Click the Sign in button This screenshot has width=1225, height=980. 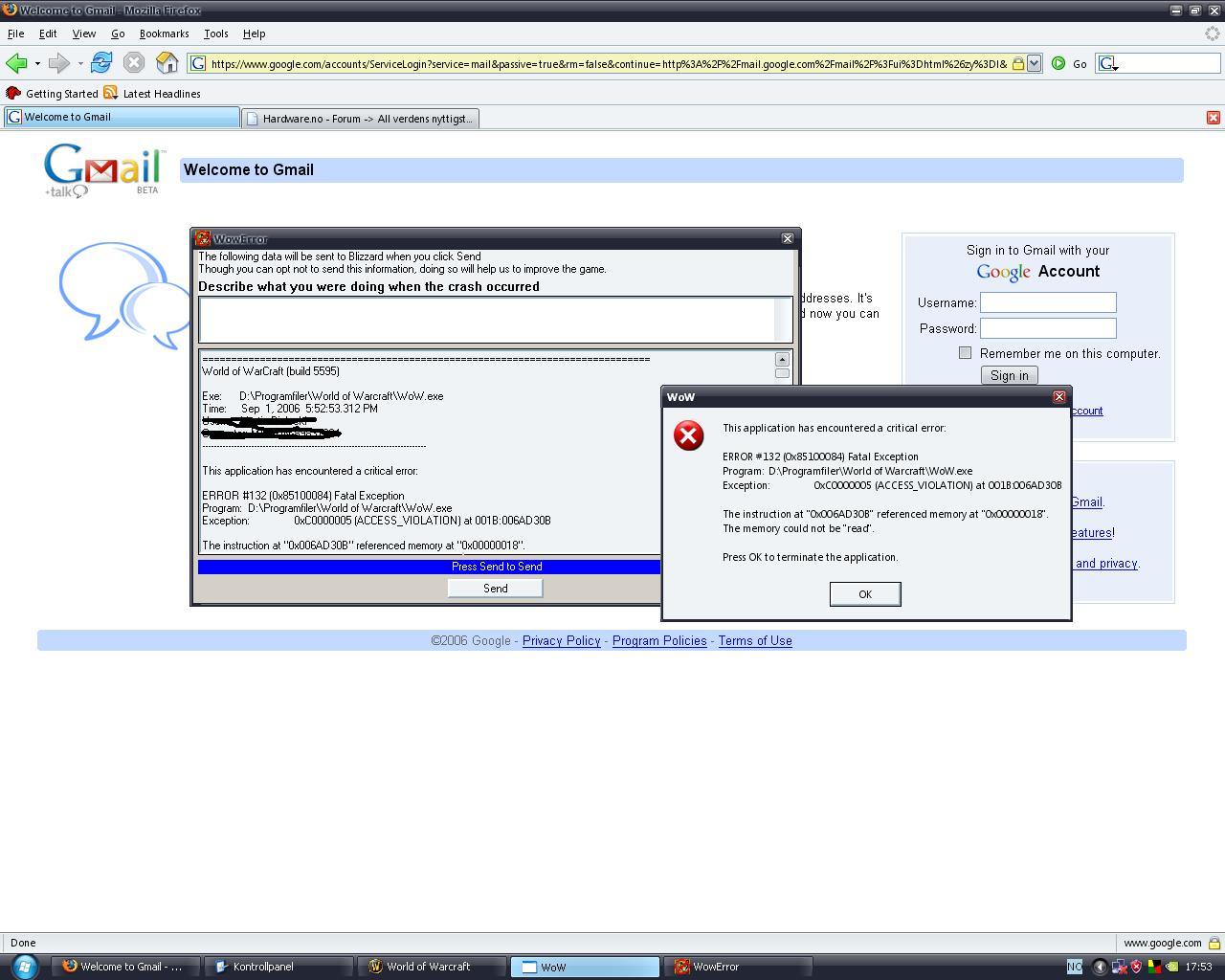pyautogui.click(x=1009, y=375)
